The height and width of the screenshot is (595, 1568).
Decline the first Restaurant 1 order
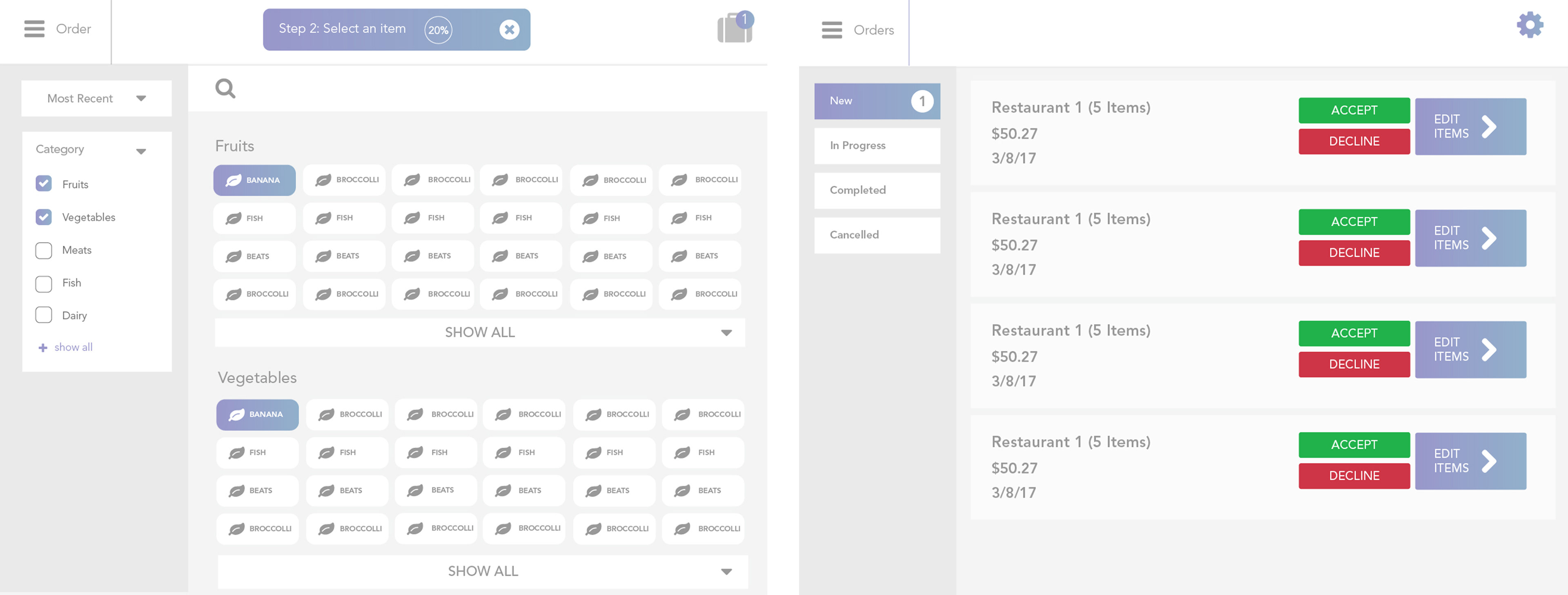click(1354, 141)
